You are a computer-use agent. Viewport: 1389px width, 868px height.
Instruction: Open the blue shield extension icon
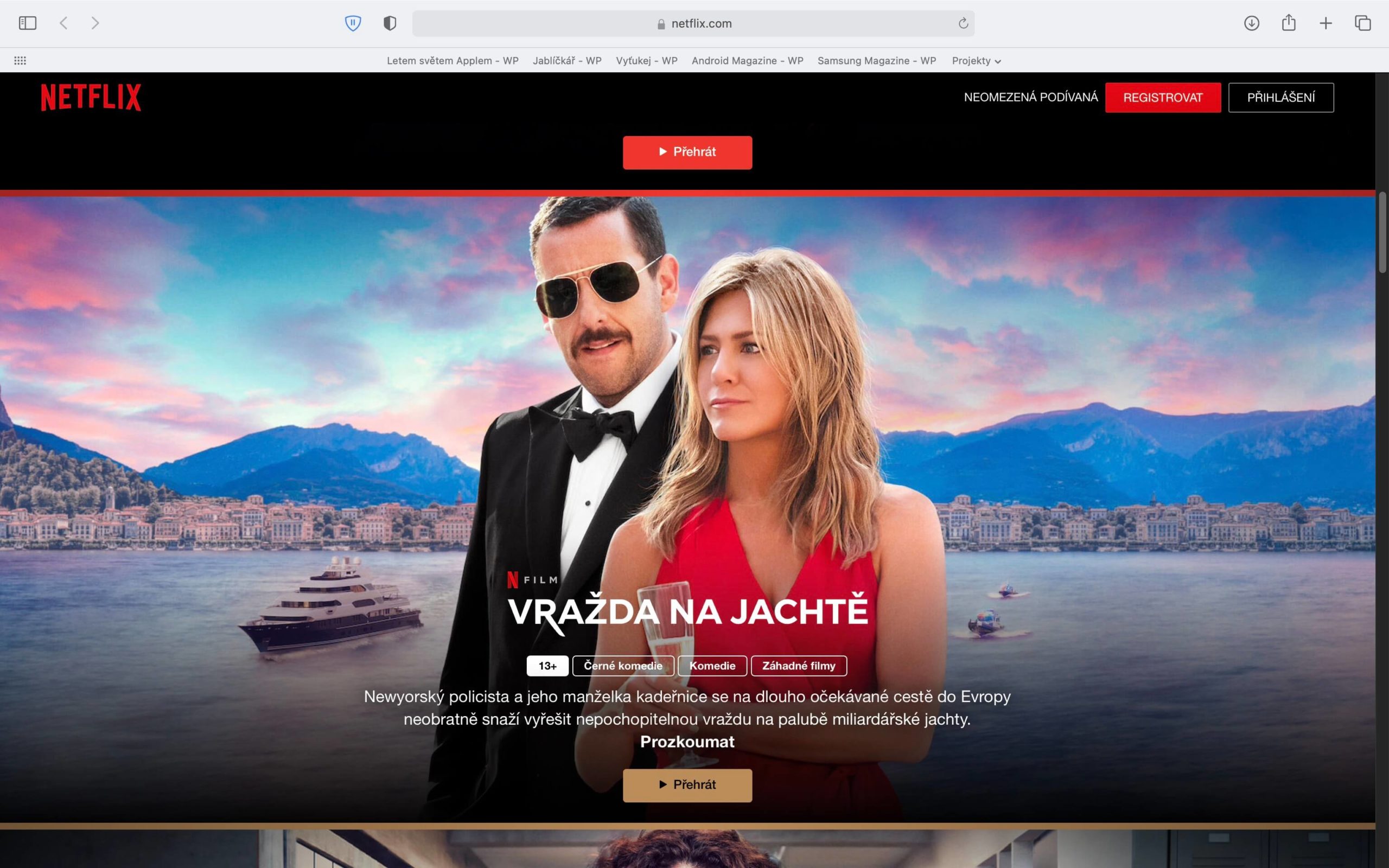353,23
